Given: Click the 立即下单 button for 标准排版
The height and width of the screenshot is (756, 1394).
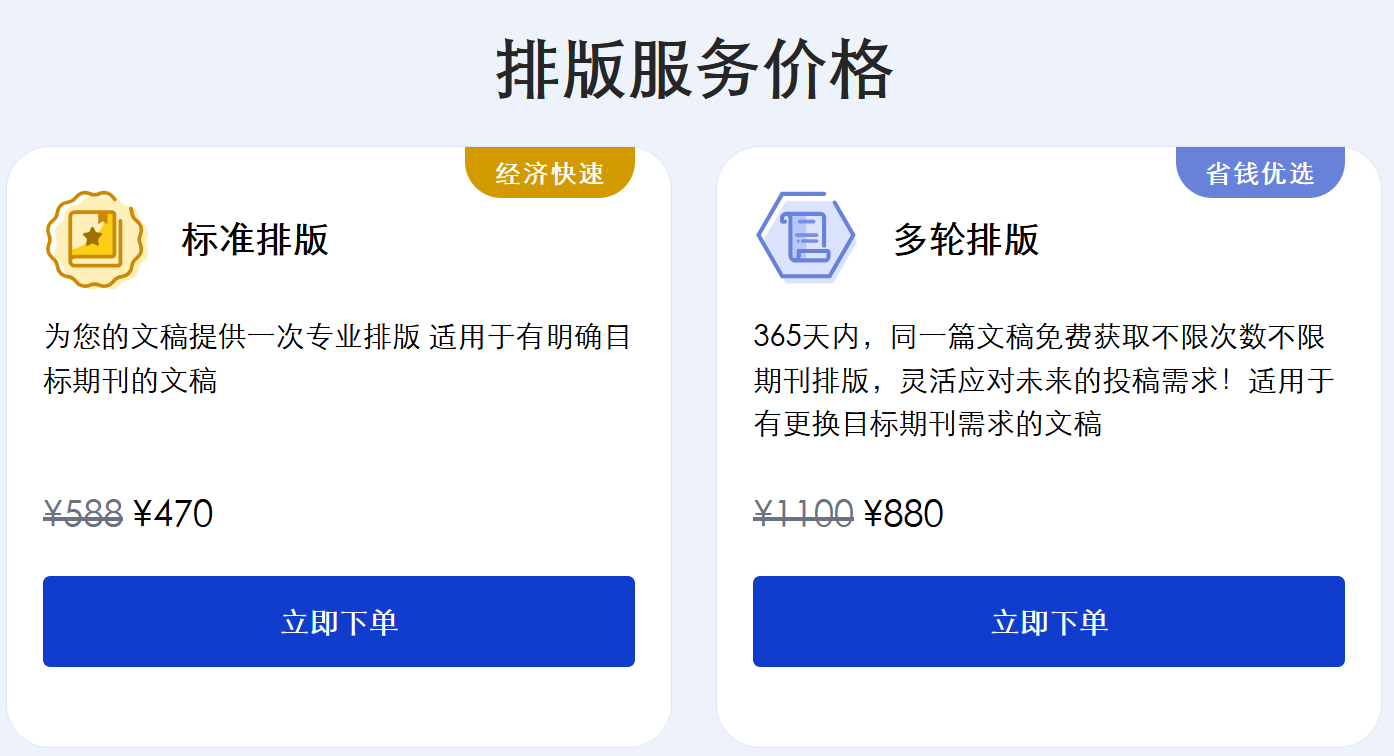Looking at the screenshot, I should tap(339, 620).
